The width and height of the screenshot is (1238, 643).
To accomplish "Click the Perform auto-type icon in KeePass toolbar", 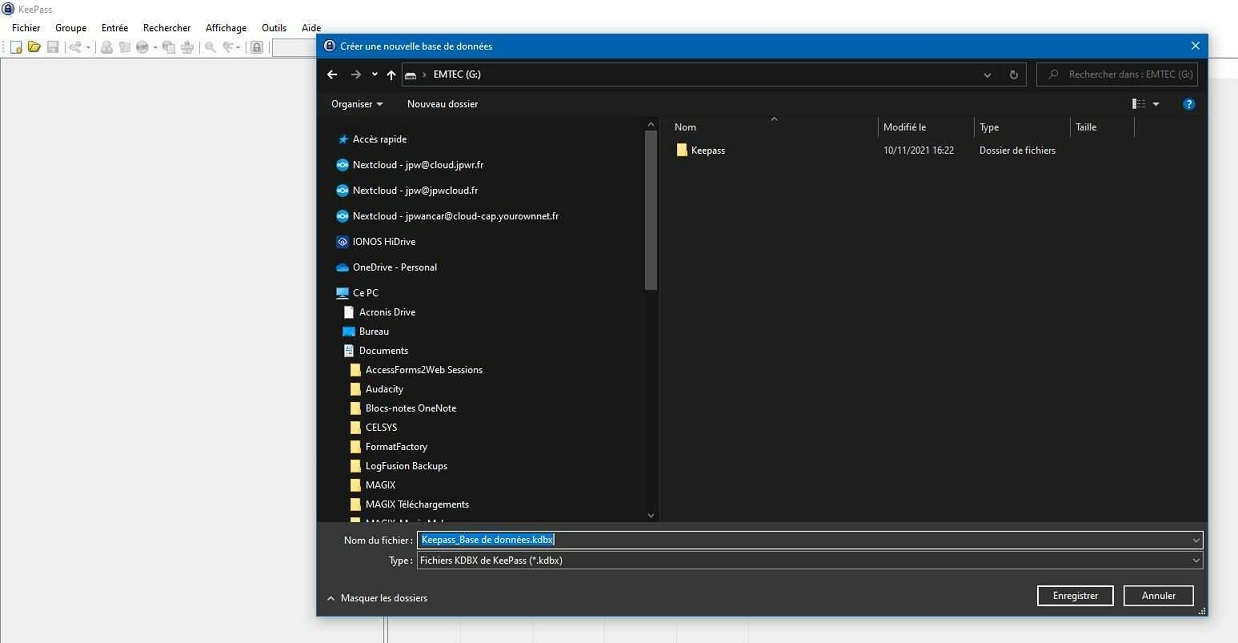I will pos(187,47).
